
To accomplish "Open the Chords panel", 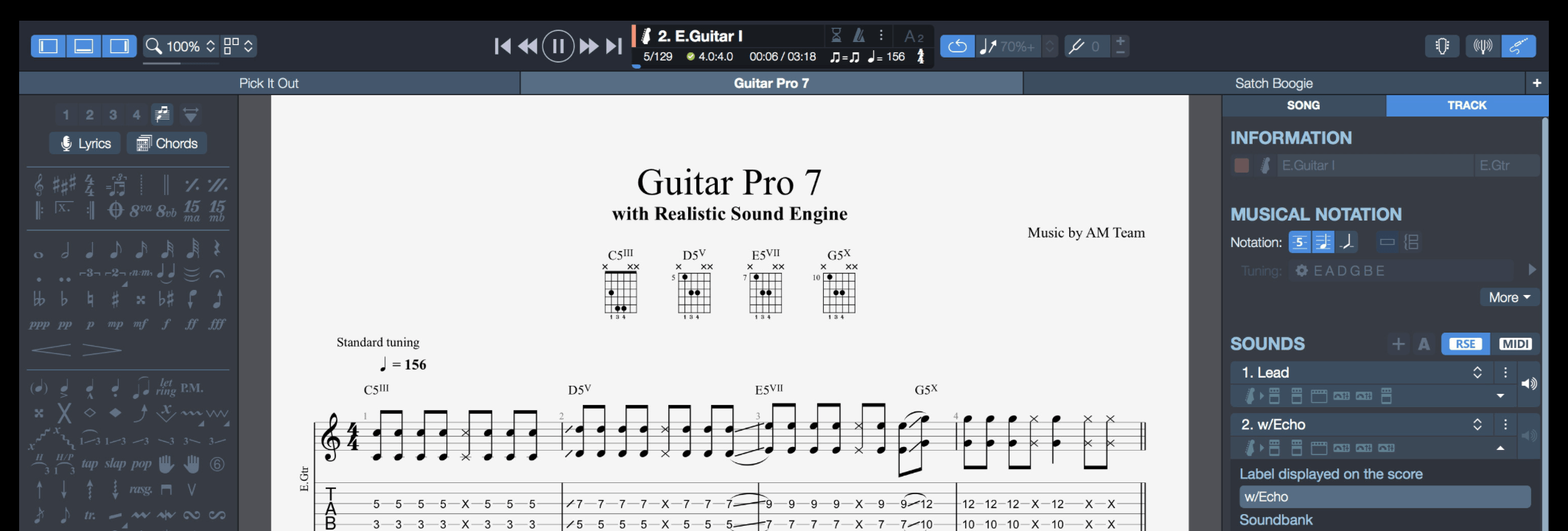I will pos(167,143).
